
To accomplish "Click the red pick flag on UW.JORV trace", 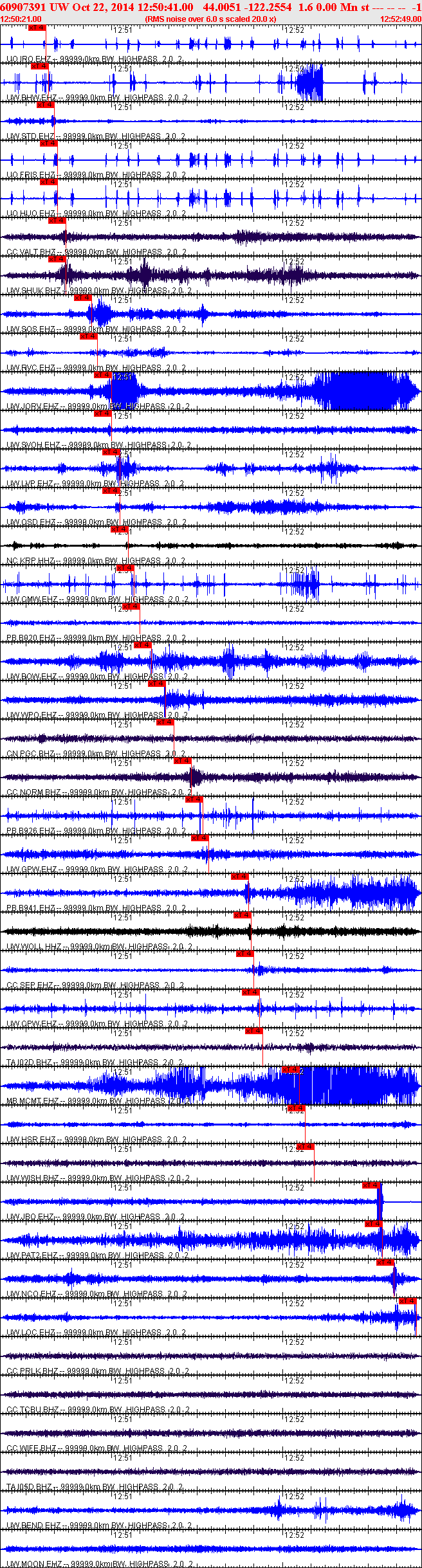I will (x=103, y=375).
